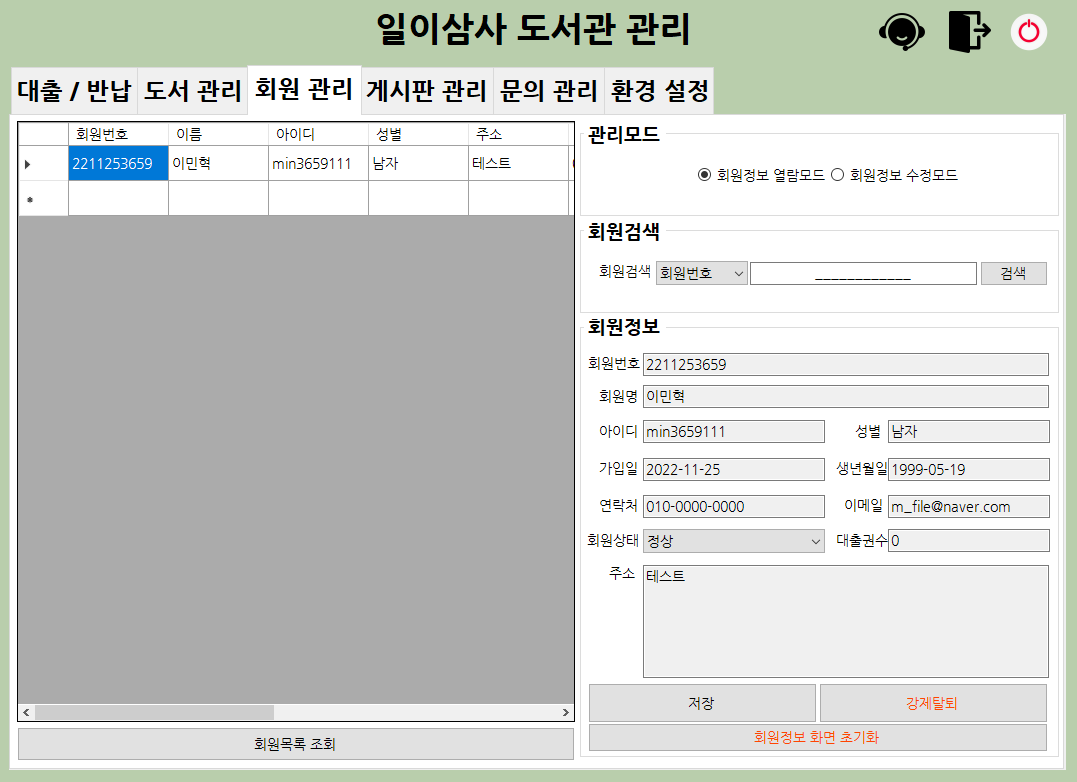The width and height of the screenshot is (1077, 782).
Task: Switch to the 게시판 관리 tab
Action: tap(424, 89)
